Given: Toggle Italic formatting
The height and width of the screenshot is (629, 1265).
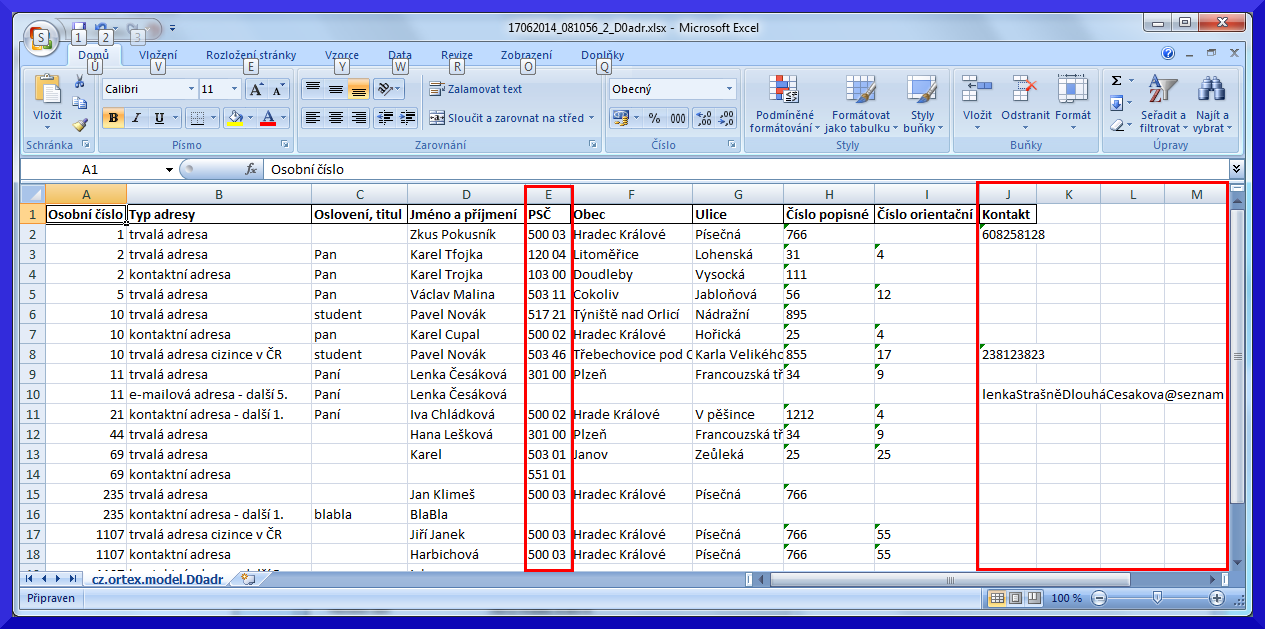Looking at the screenshot, I should click(x=135, y=118).
